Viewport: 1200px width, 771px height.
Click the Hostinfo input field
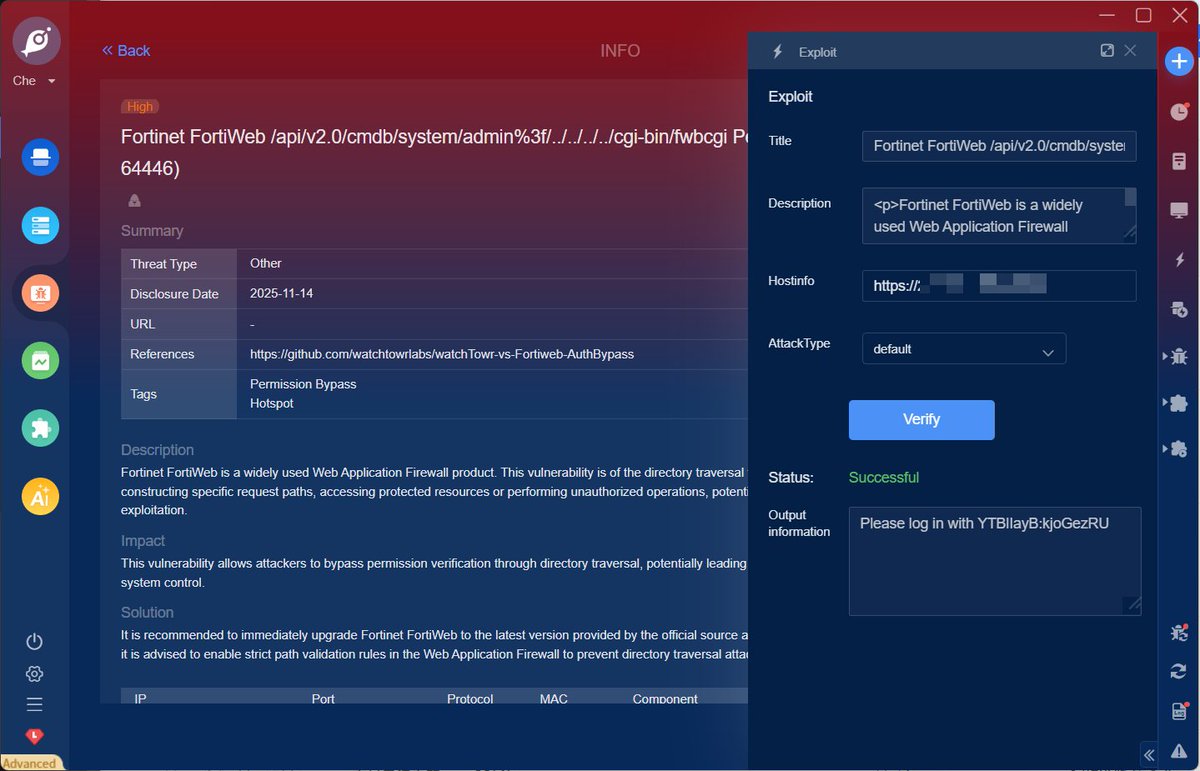[999, 286]
